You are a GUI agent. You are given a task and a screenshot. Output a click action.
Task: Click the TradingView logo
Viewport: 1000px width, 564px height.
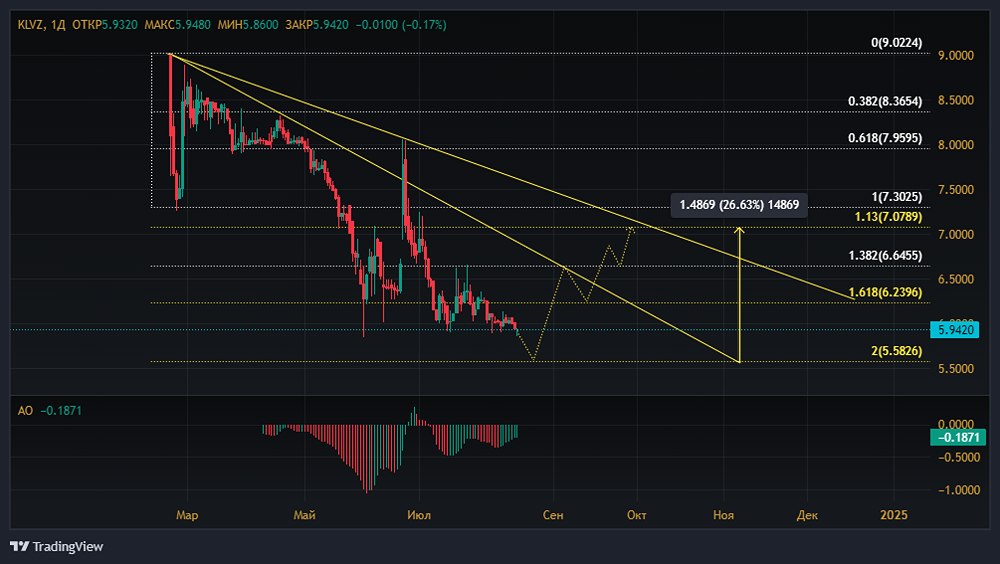tap(57, 546)
